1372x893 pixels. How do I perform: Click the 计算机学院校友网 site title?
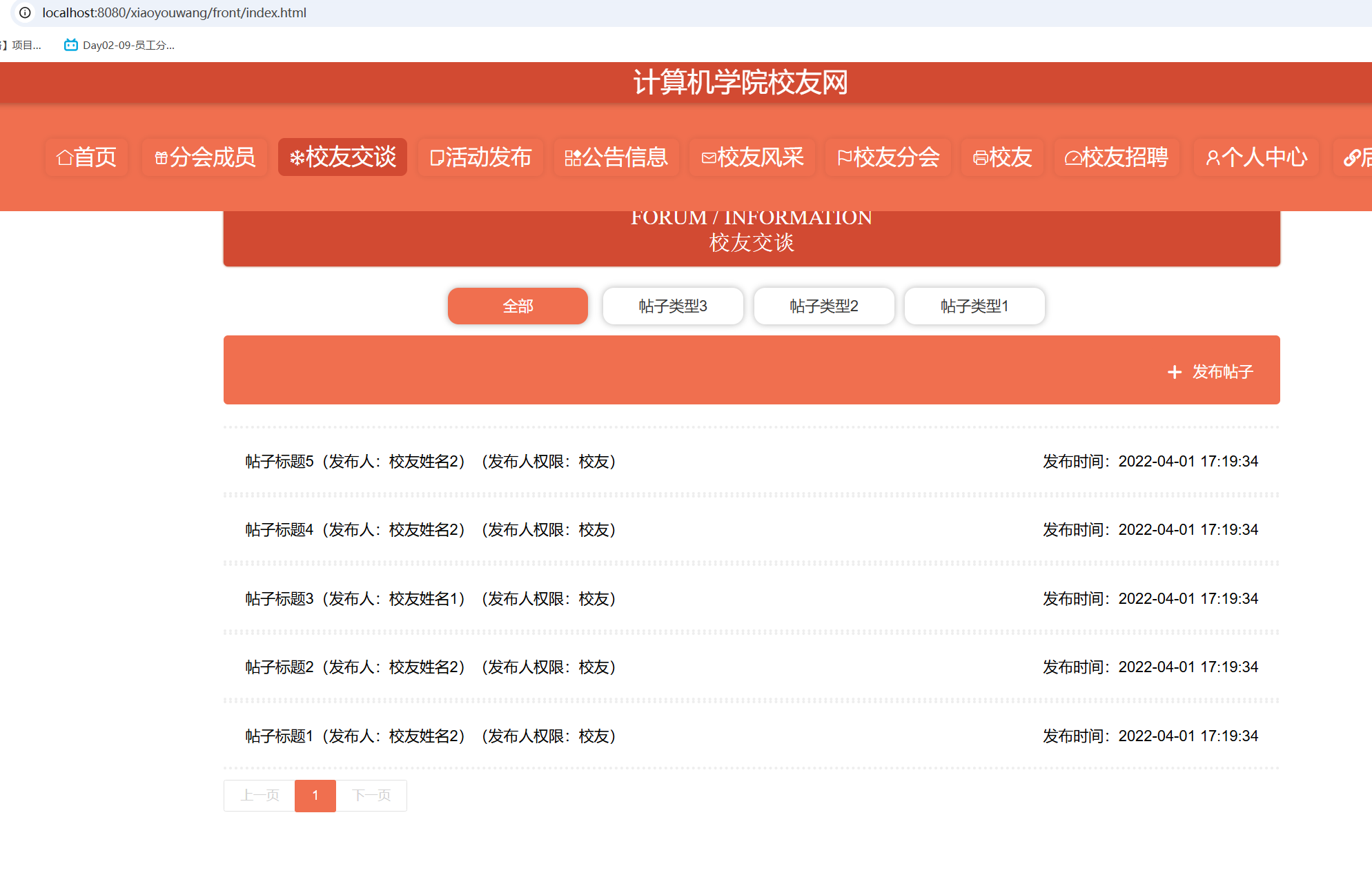(x=741, y=82)
